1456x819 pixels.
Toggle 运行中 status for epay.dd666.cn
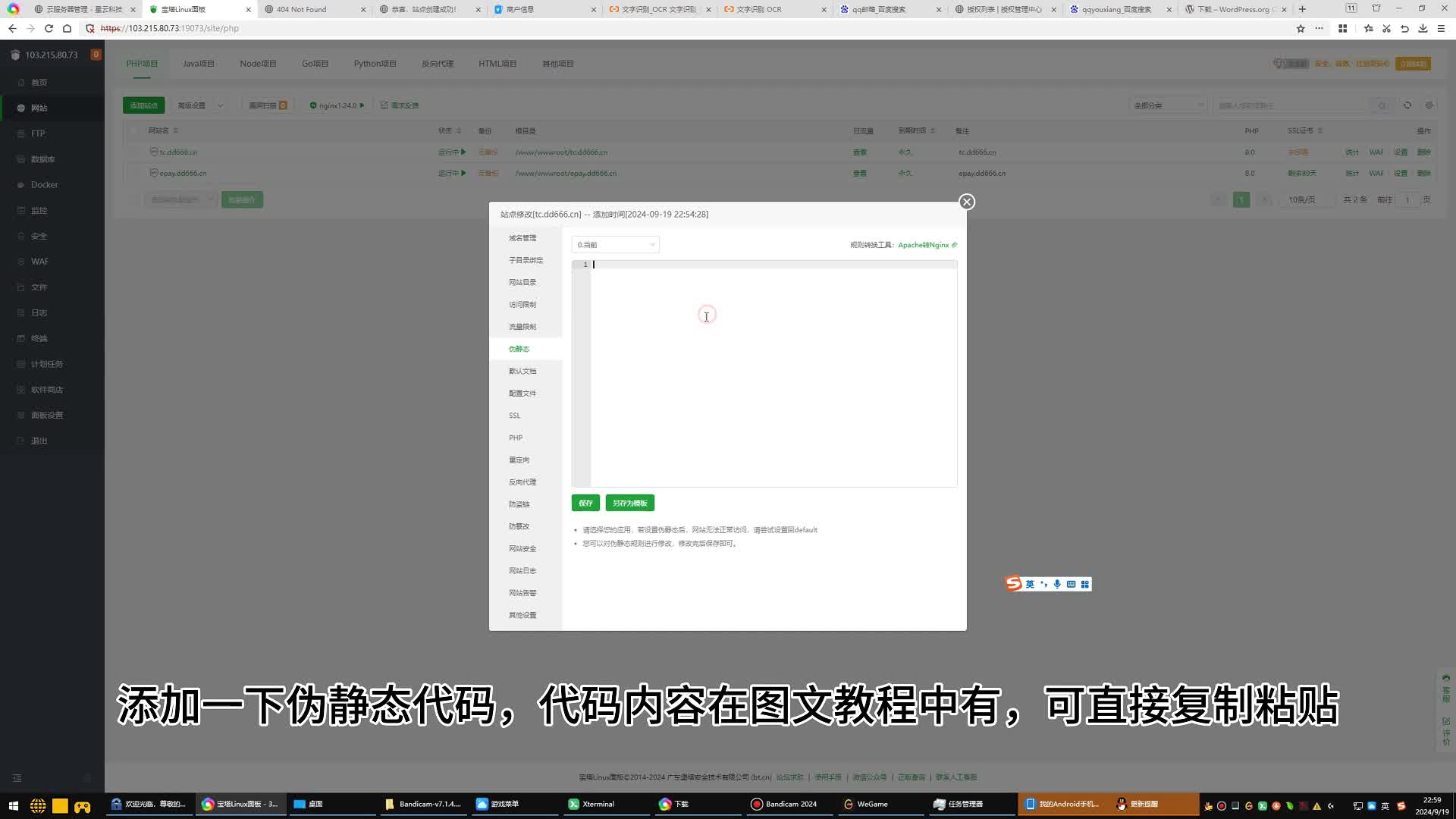[451, 174]
